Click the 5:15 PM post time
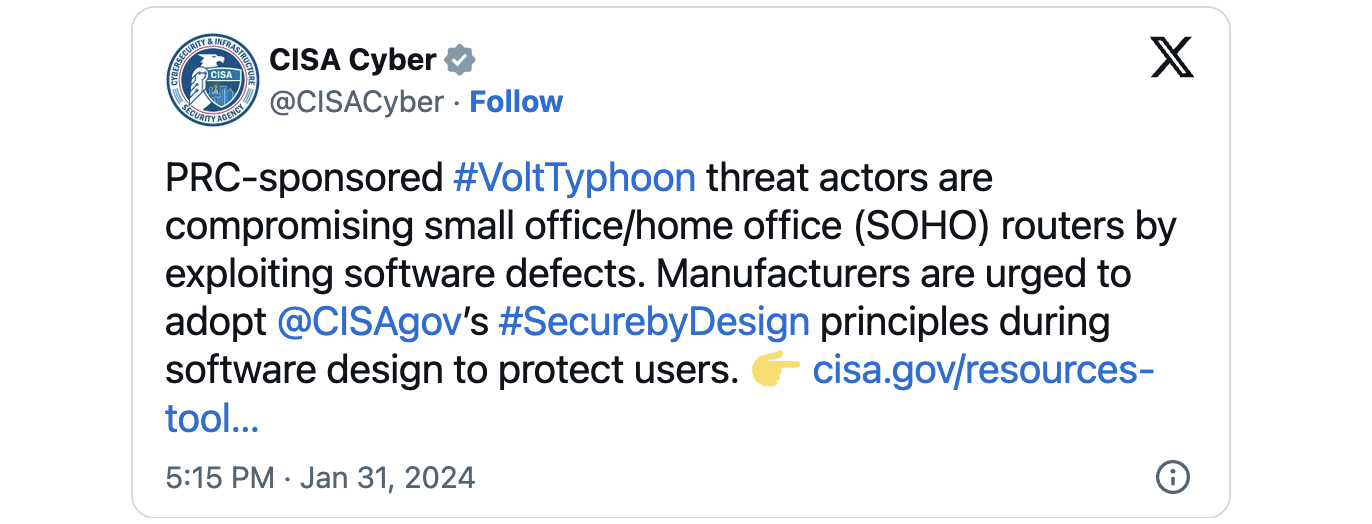This screenshot has width=1372, height=524. coord(220,477)
